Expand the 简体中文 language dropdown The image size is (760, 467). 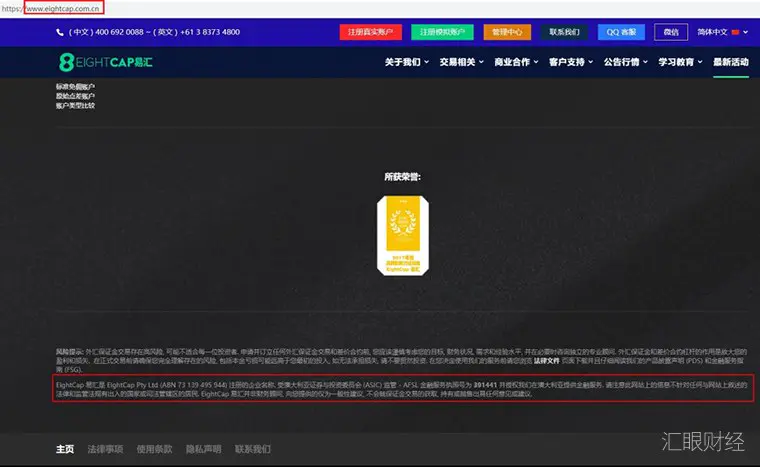tap(722, 32)
